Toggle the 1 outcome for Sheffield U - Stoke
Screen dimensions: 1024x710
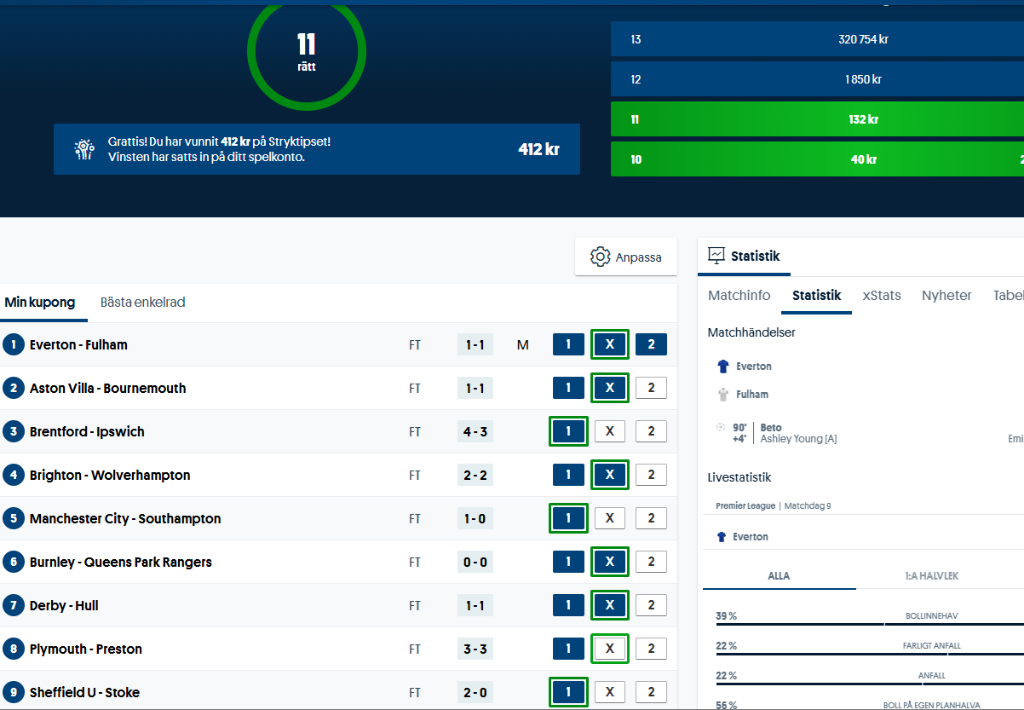[x=568, y=692]
